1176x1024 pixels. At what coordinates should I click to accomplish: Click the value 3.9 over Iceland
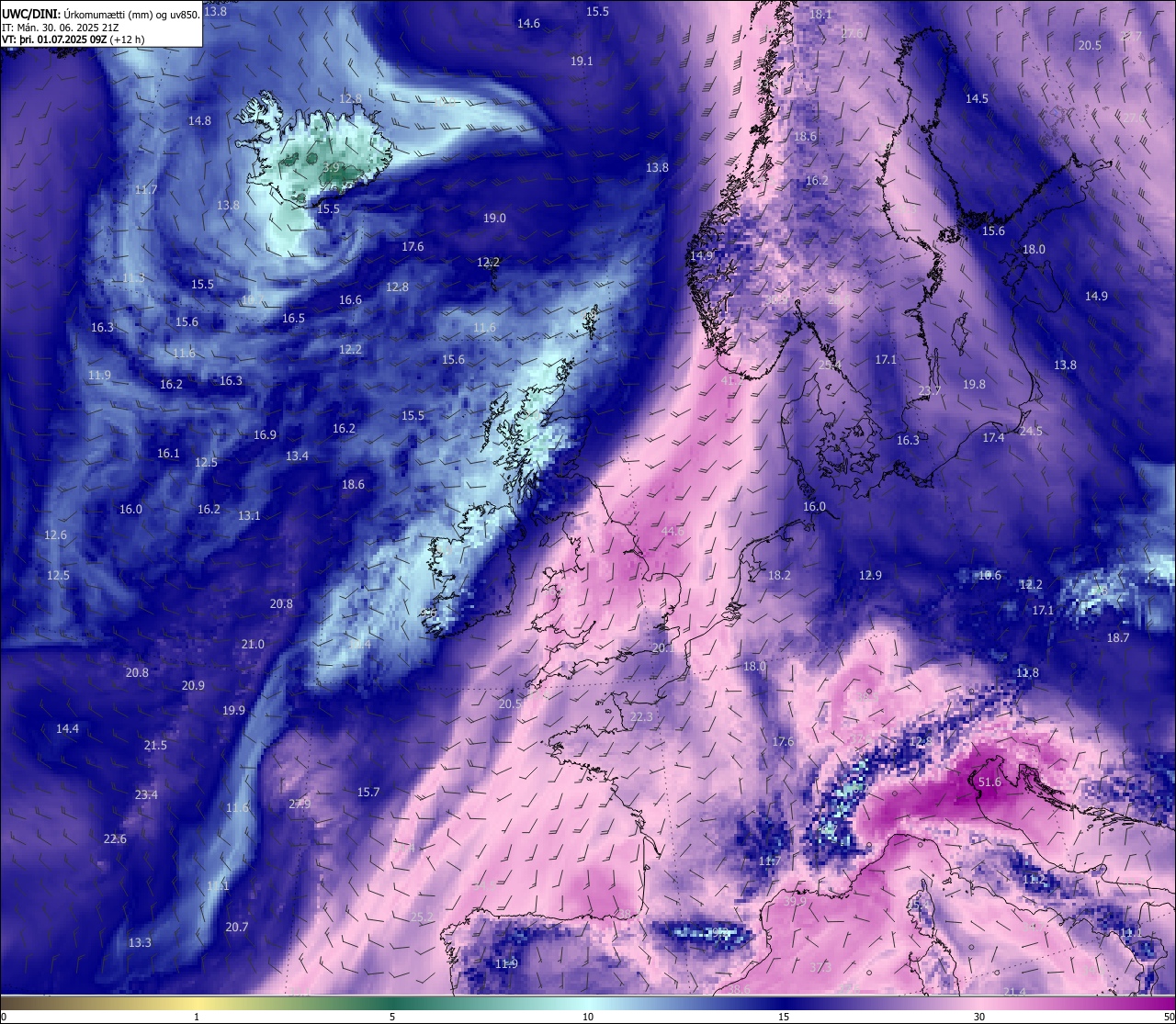click(x=331, y=168)
